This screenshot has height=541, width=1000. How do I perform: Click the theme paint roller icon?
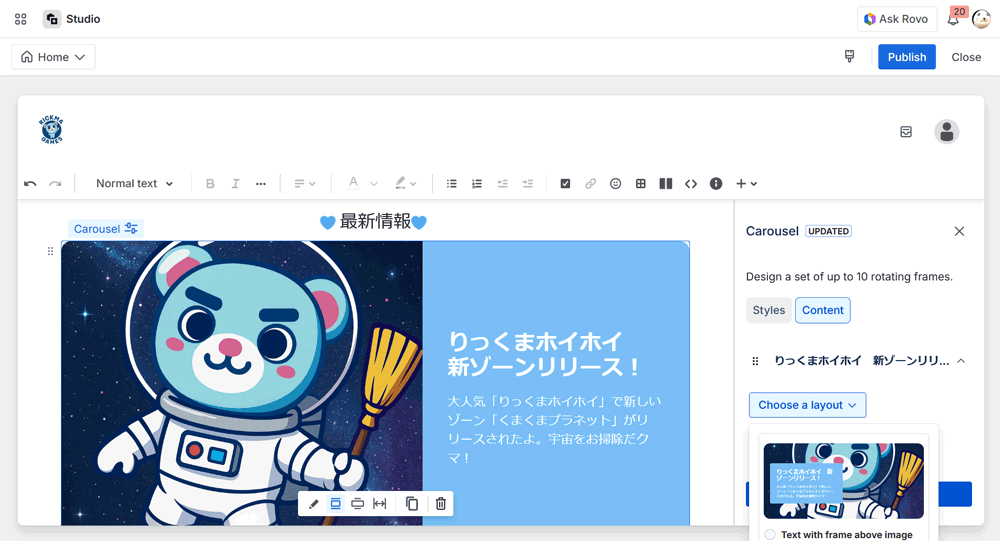pos(849,56)
